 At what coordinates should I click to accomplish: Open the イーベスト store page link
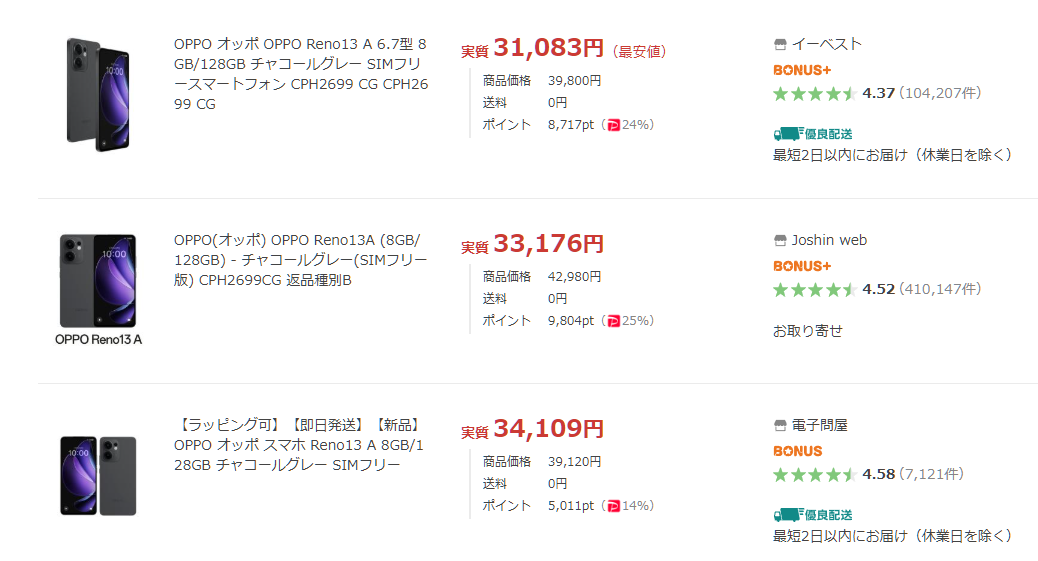click(827, 44)
